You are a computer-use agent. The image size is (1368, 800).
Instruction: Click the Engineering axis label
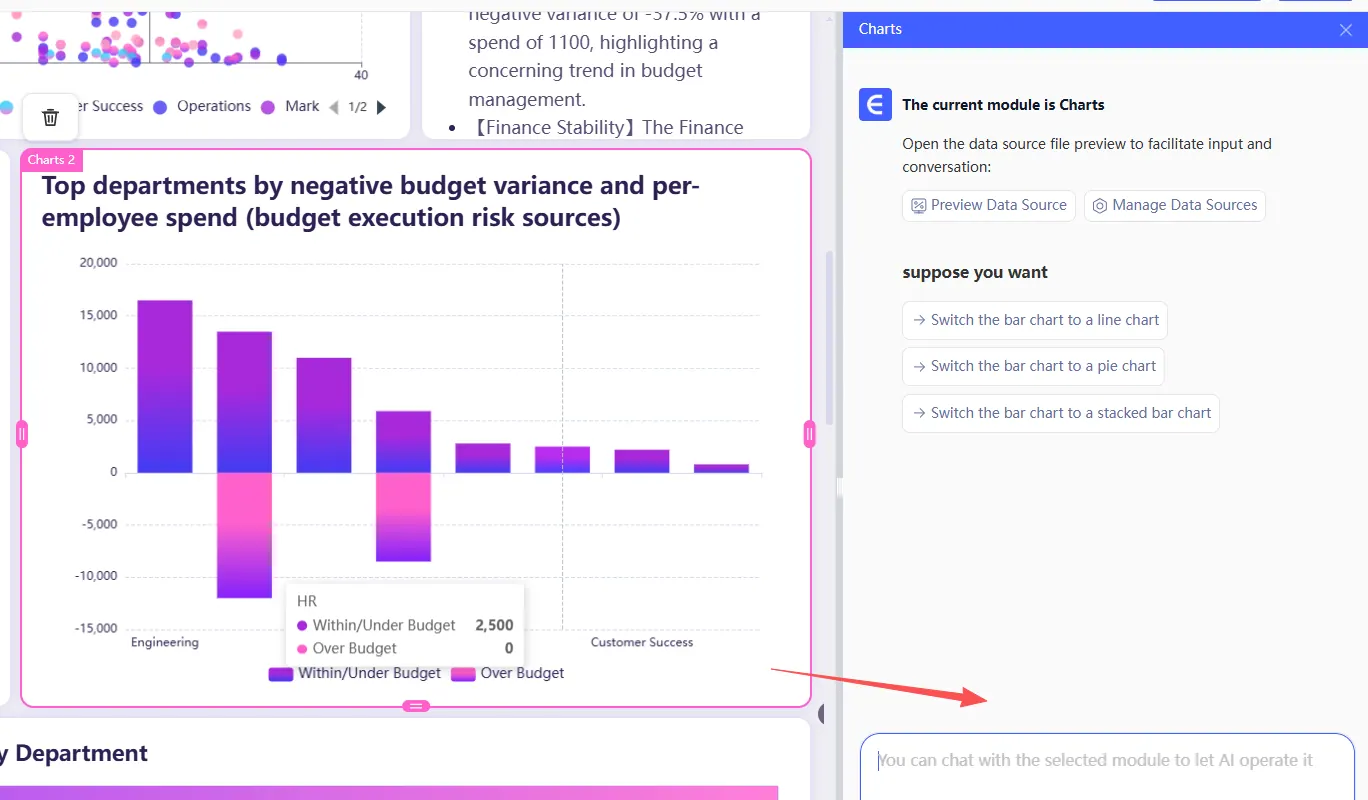point(165,642)
